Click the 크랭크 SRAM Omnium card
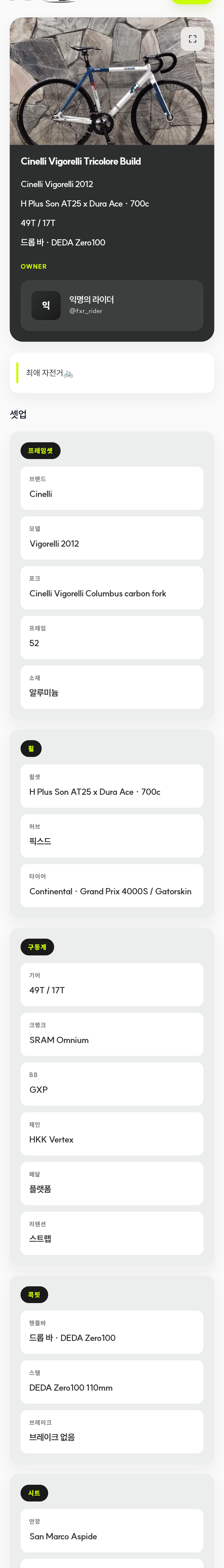 pos(112,1034)
